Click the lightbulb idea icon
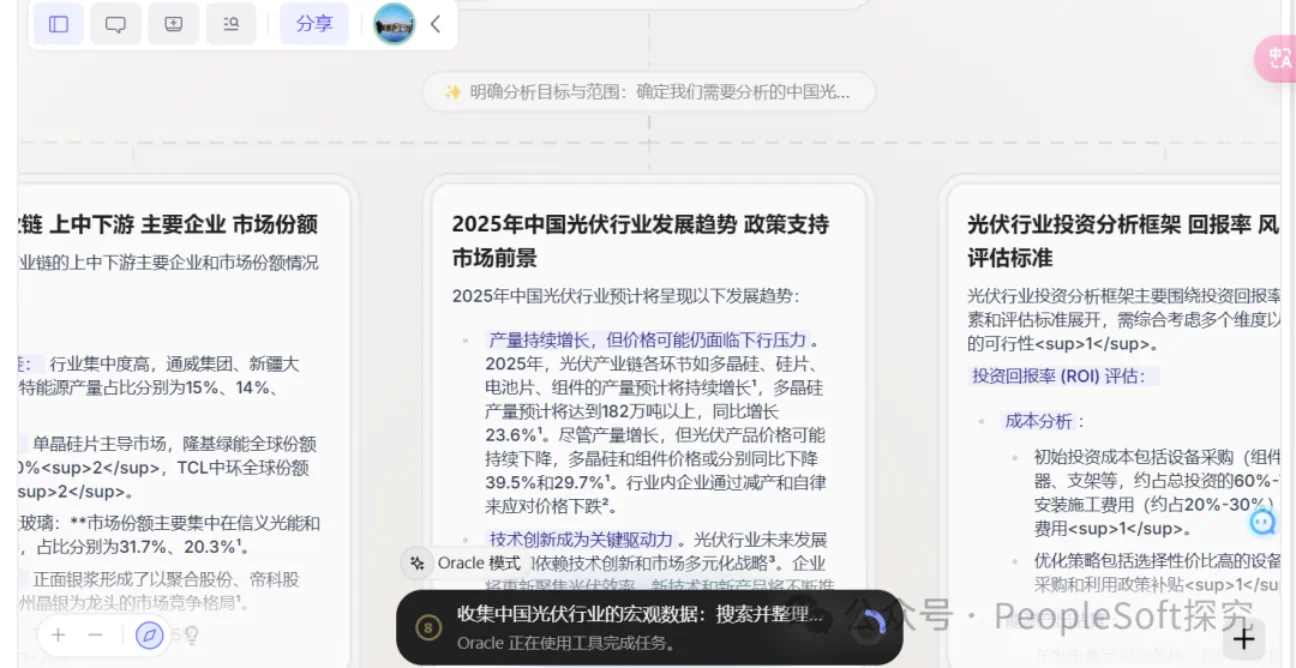Screen dimensions: 1296x668 point(191,635)
